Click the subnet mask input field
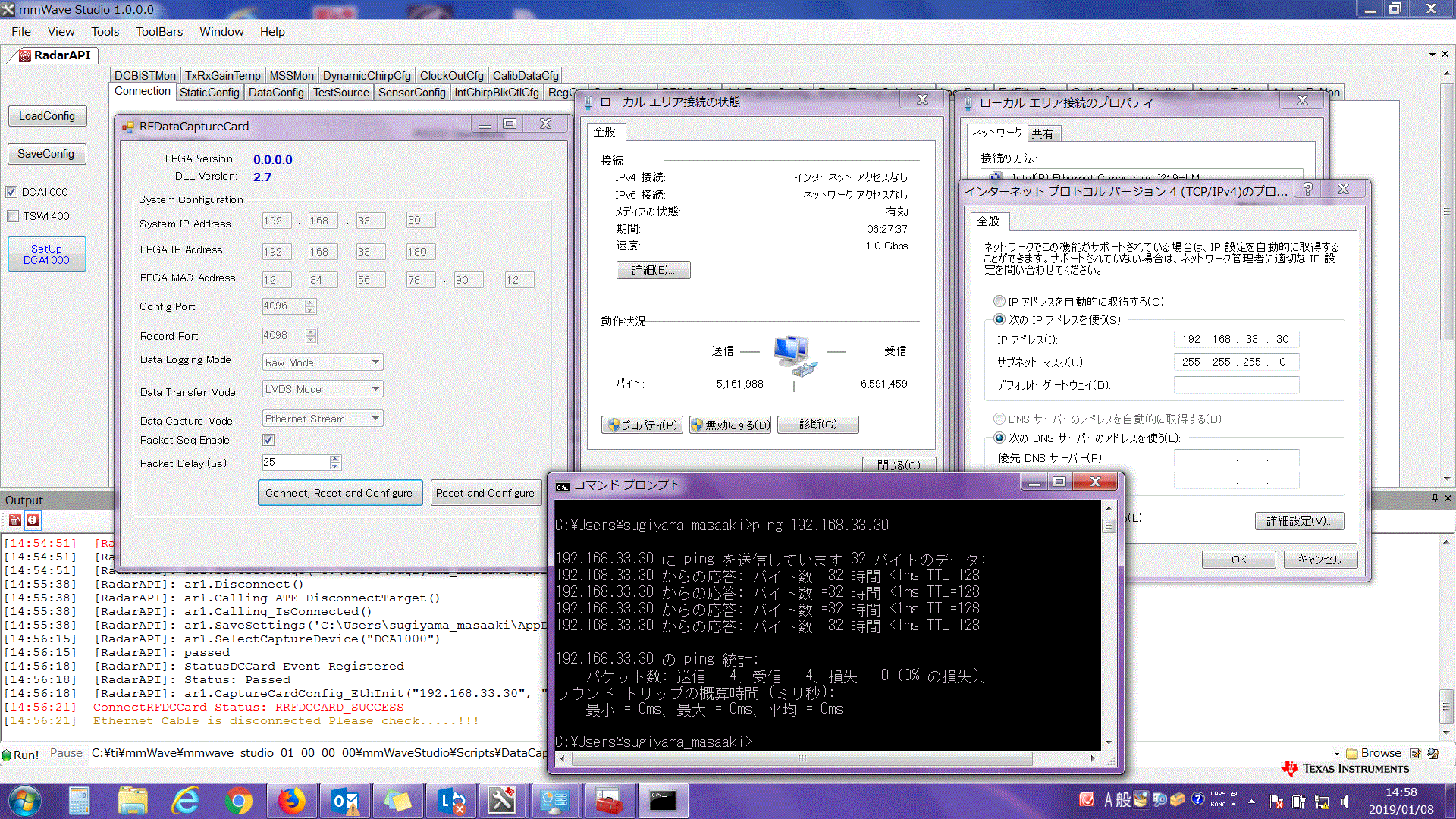 pos(1236,362)
